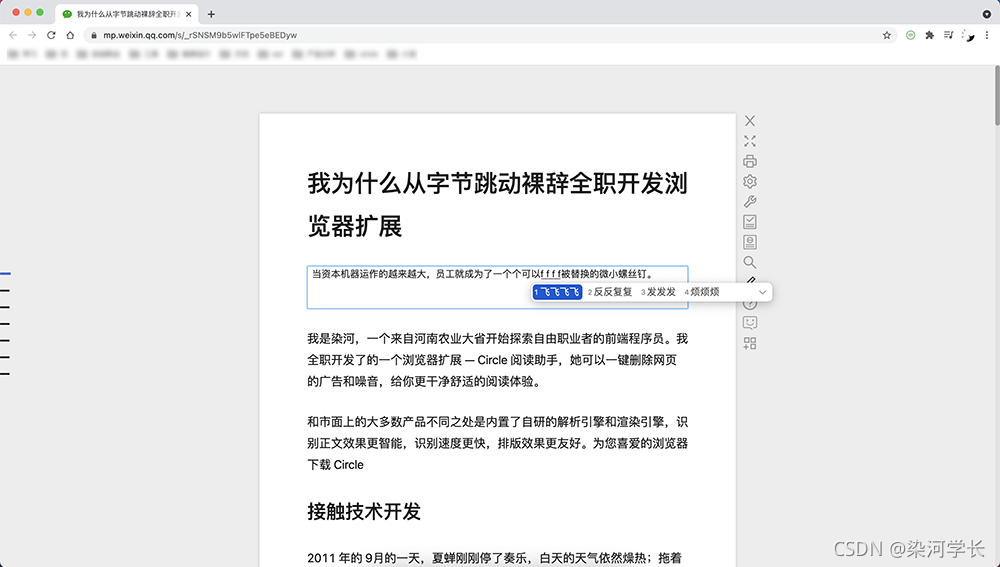Screen dimensions: 1000x567
Task: Click the profile card document icon in the sidebar
Action: tap(750, 242)
